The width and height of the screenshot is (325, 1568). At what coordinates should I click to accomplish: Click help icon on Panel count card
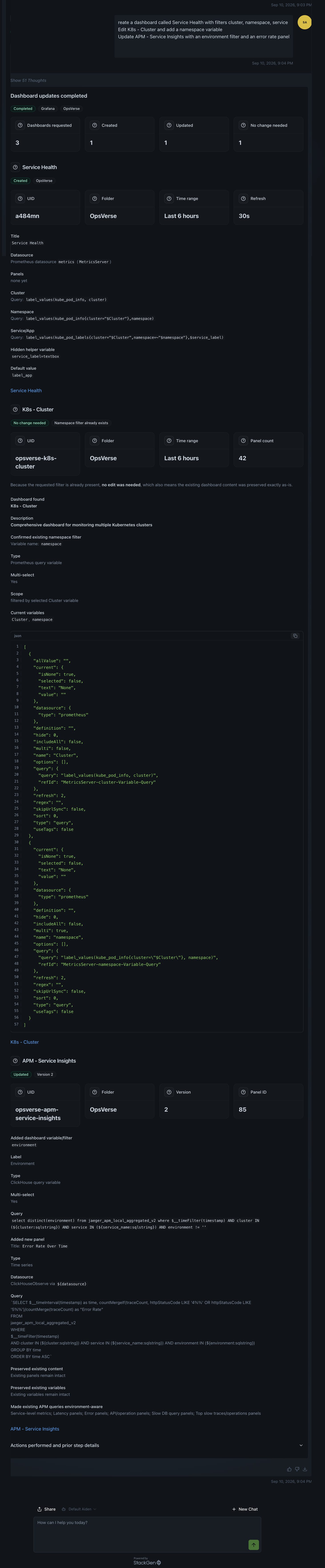pos(243,441)
